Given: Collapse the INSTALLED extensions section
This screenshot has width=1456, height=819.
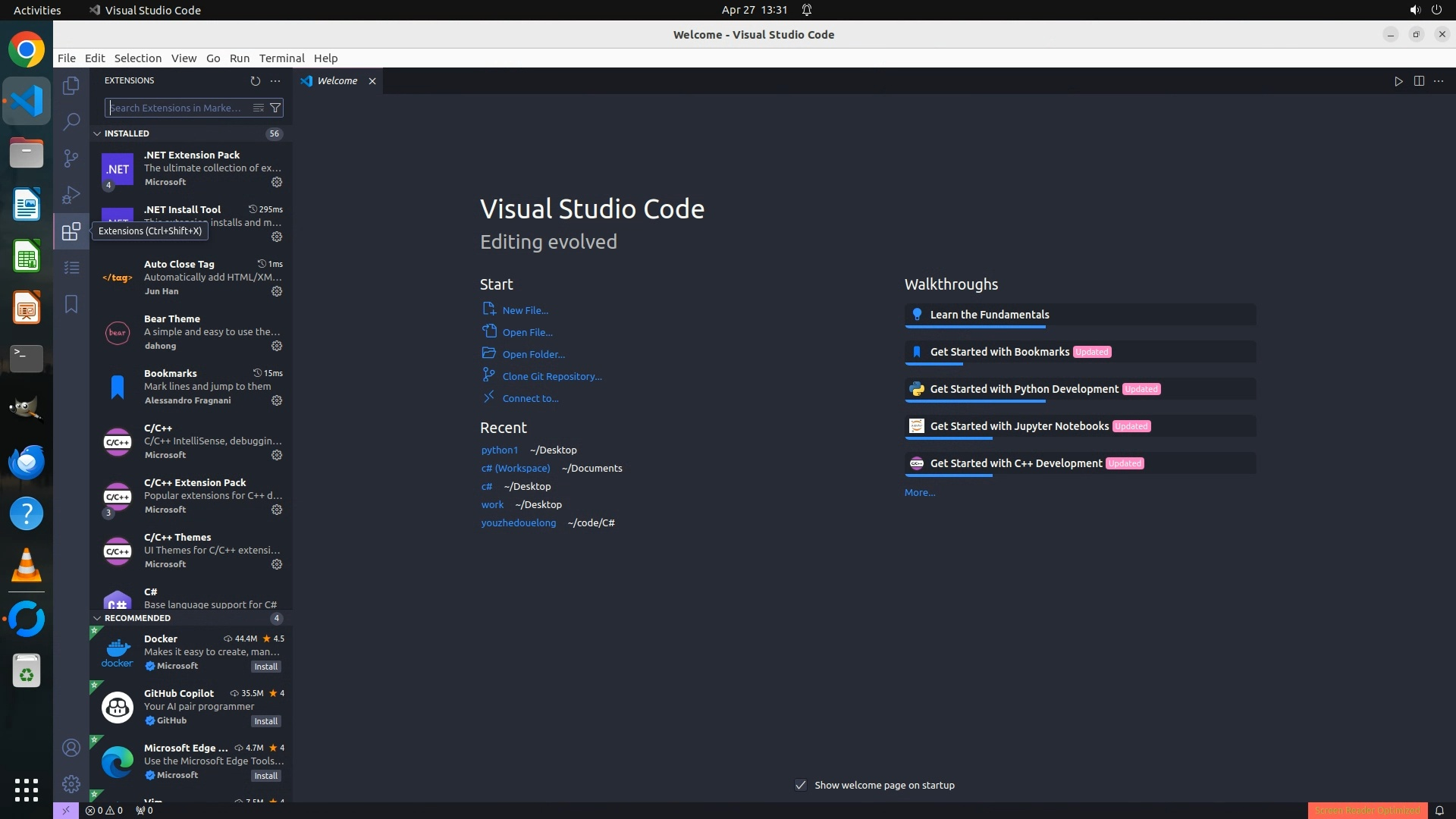Looking at the screenshot, I should 97,133.
